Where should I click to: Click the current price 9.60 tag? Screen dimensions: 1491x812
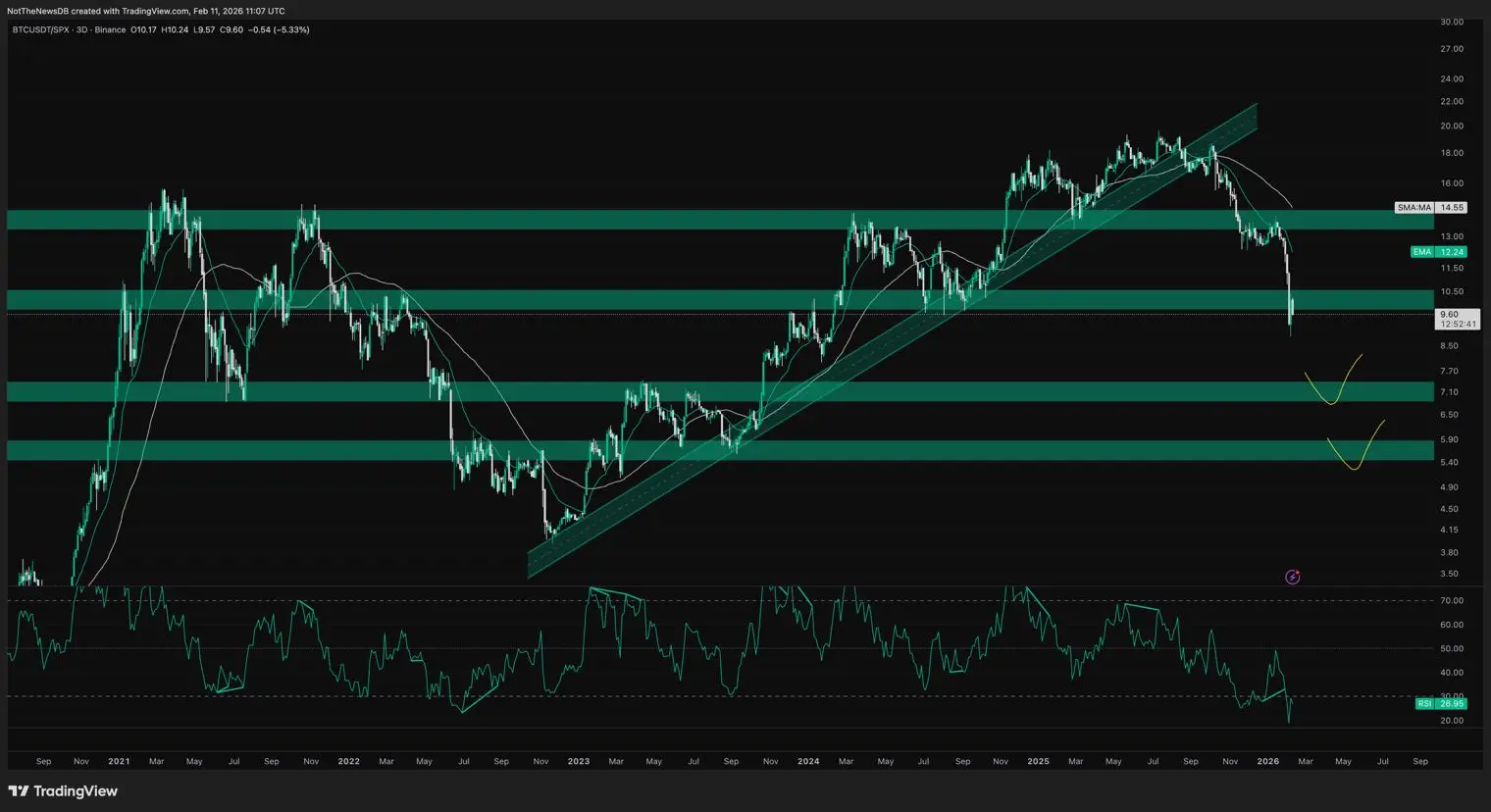click(x=1449, y=314)
